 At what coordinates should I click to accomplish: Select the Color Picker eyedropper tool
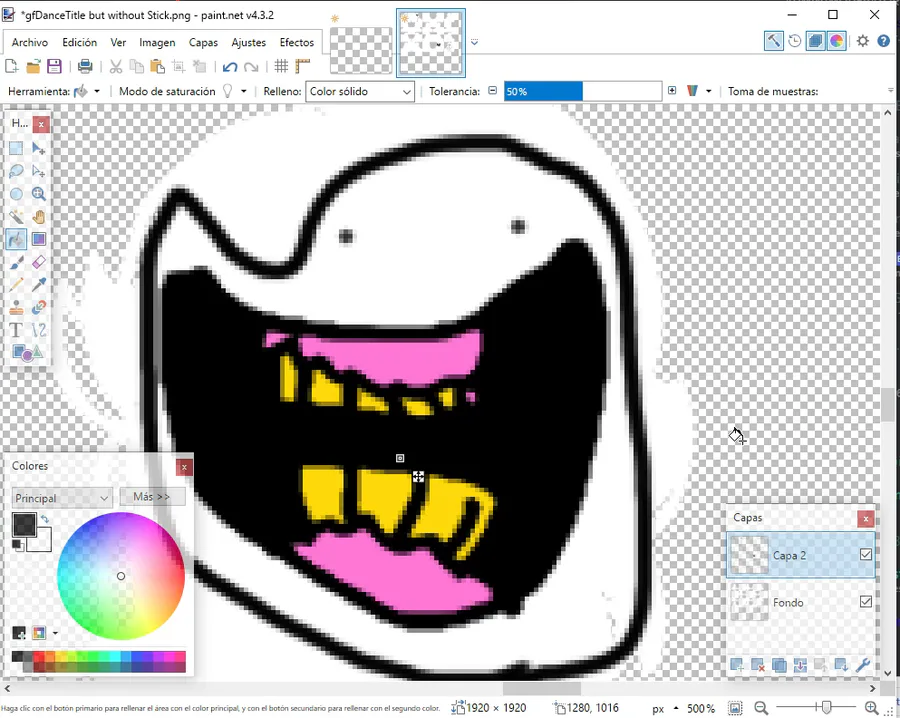coord(38,285)
